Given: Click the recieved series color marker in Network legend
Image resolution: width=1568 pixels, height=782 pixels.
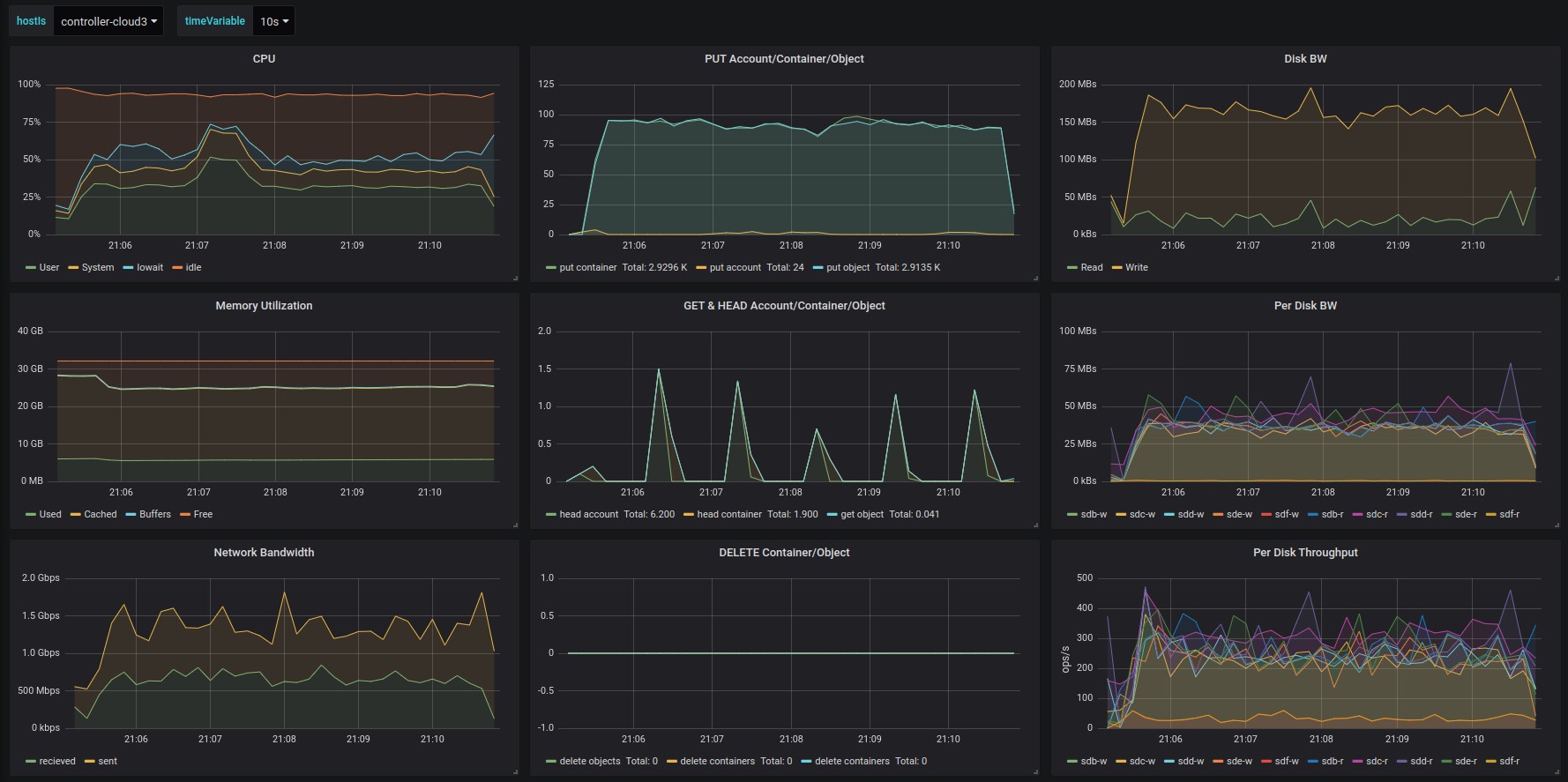Looking at the screenshot, I should [31, 762].
